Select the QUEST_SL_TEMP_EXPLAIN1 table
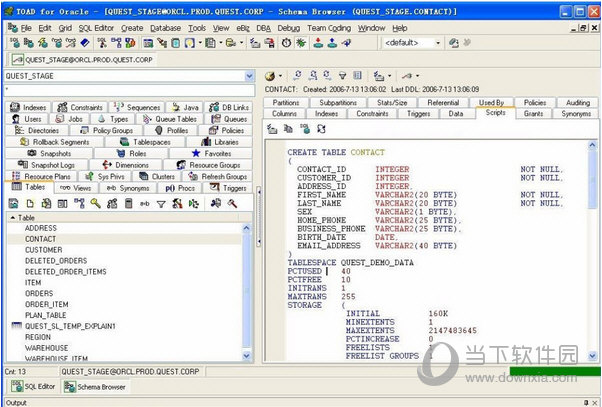The height and width of the screenshot is (407, 602). click(x=70, y=326)
